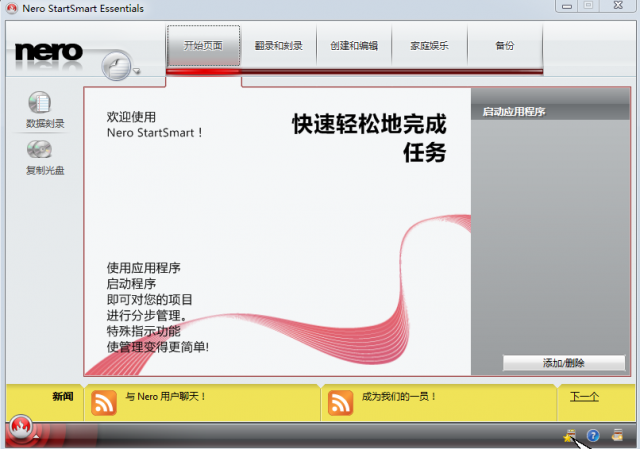The width and height of the screenshot is (640, 449).
Task: Go to the 家庭娱乐 tab
Action: point(429,46)
